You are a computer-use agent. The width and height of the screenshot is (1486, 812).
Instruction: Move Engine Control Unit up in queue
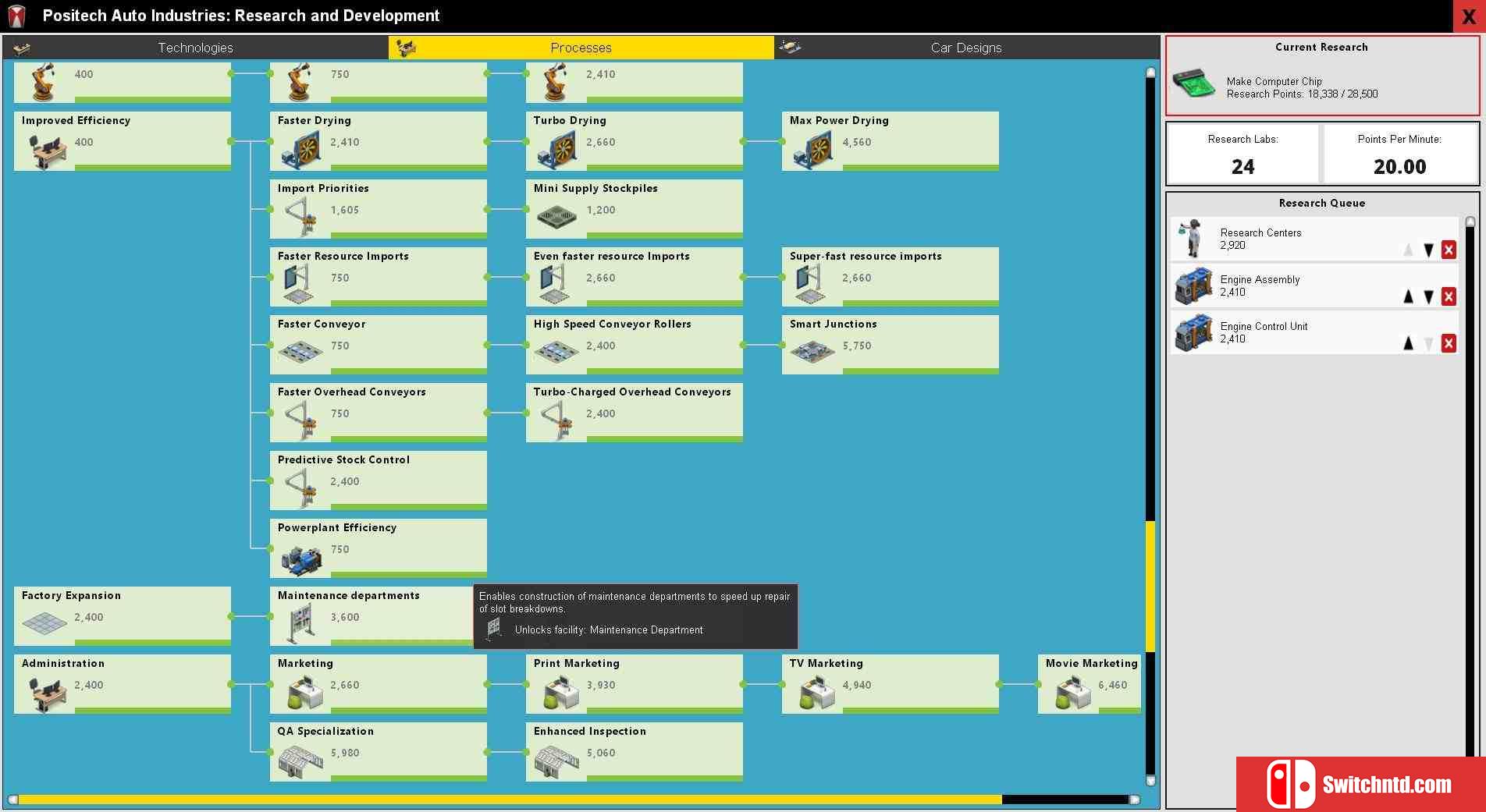[x=1409, y=344]
